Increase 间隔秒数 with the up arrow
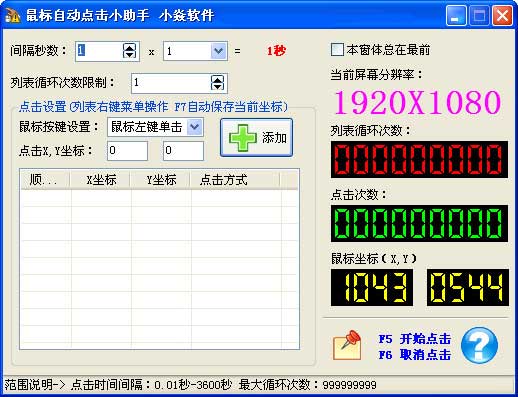518x397 pixels. [x=129, y=47]
